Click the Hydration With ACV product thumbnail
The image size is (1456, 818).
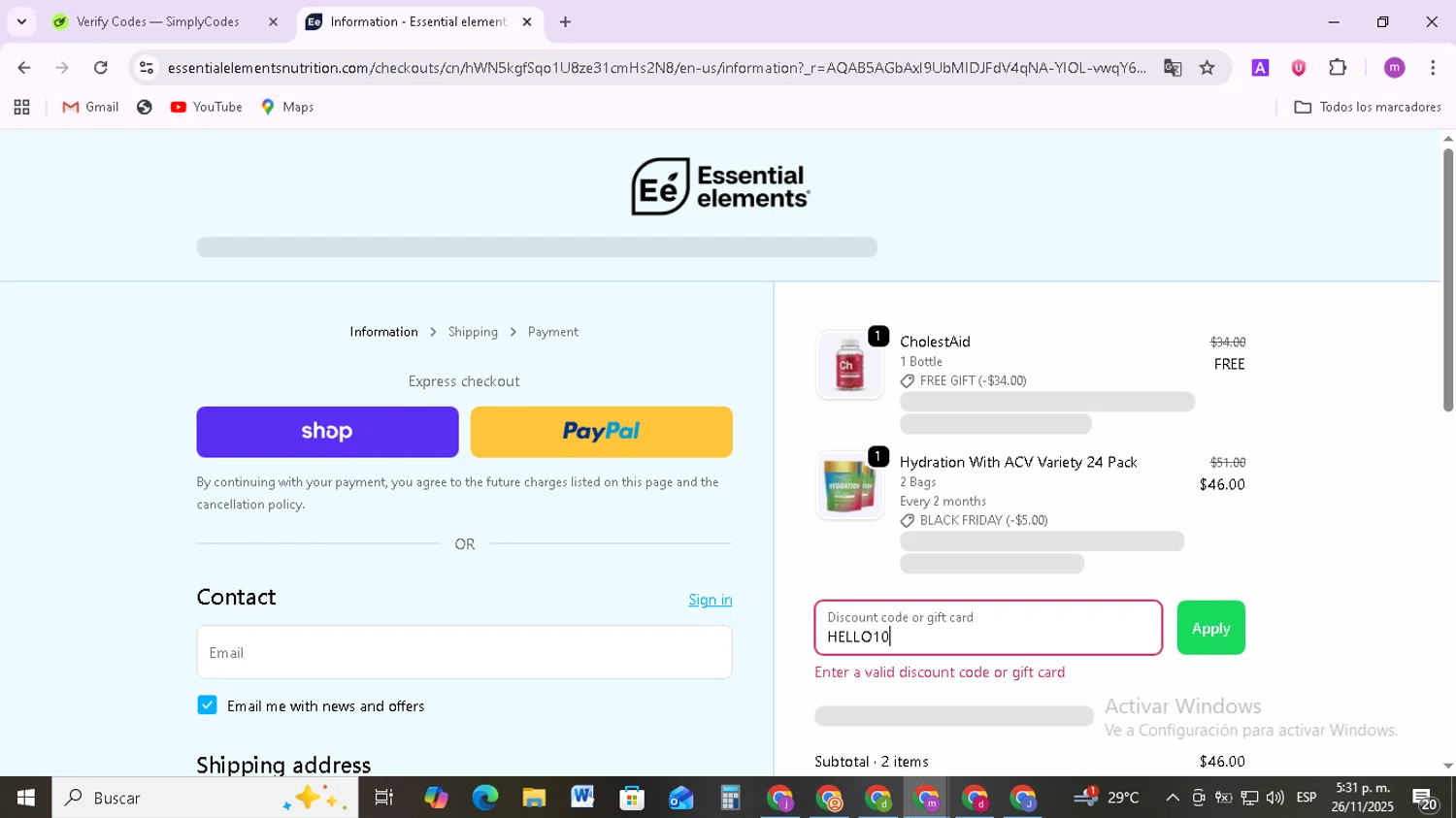[849, 485]
